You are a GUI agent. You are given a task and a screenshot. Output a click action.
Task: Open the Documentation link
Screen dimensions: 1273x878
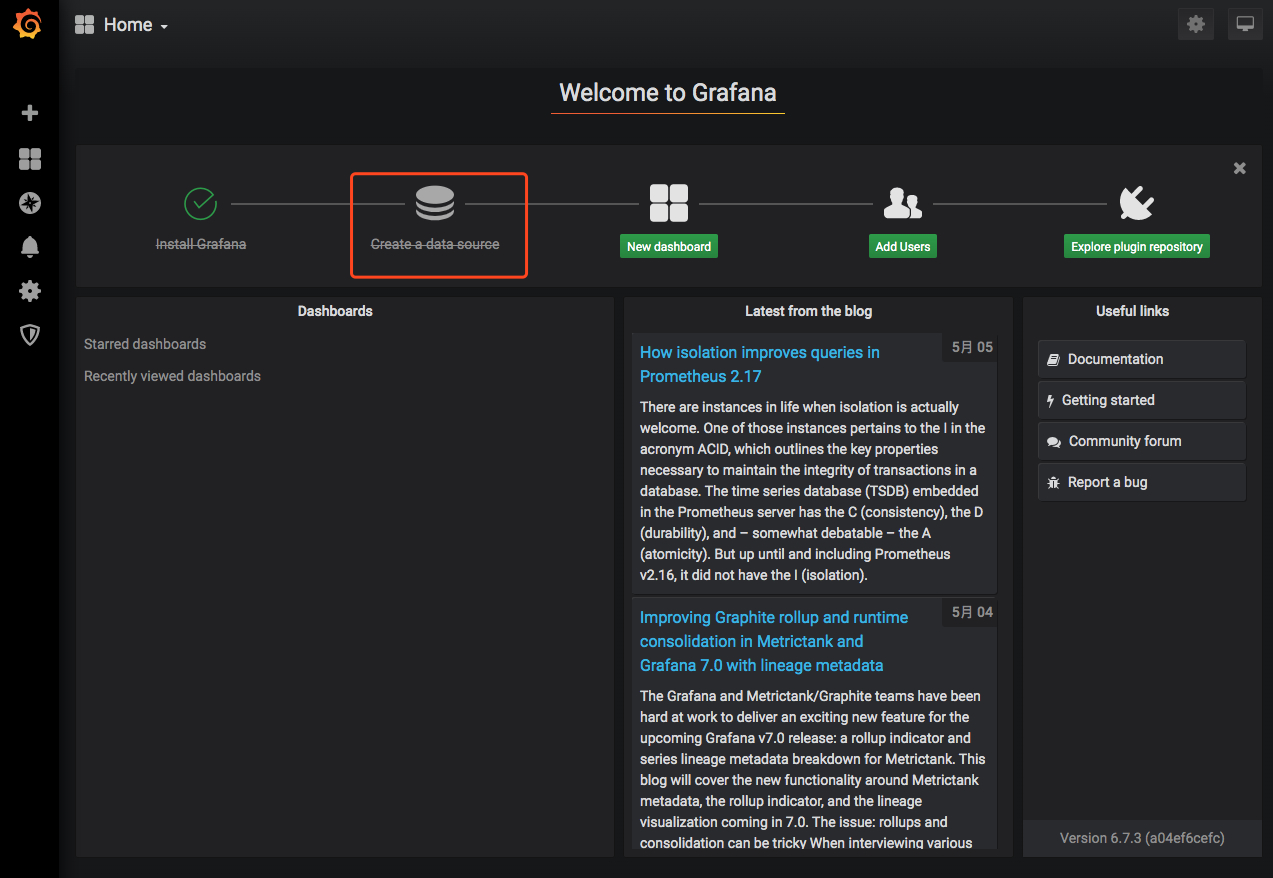pyautogui.click(x=1142, y=359)
